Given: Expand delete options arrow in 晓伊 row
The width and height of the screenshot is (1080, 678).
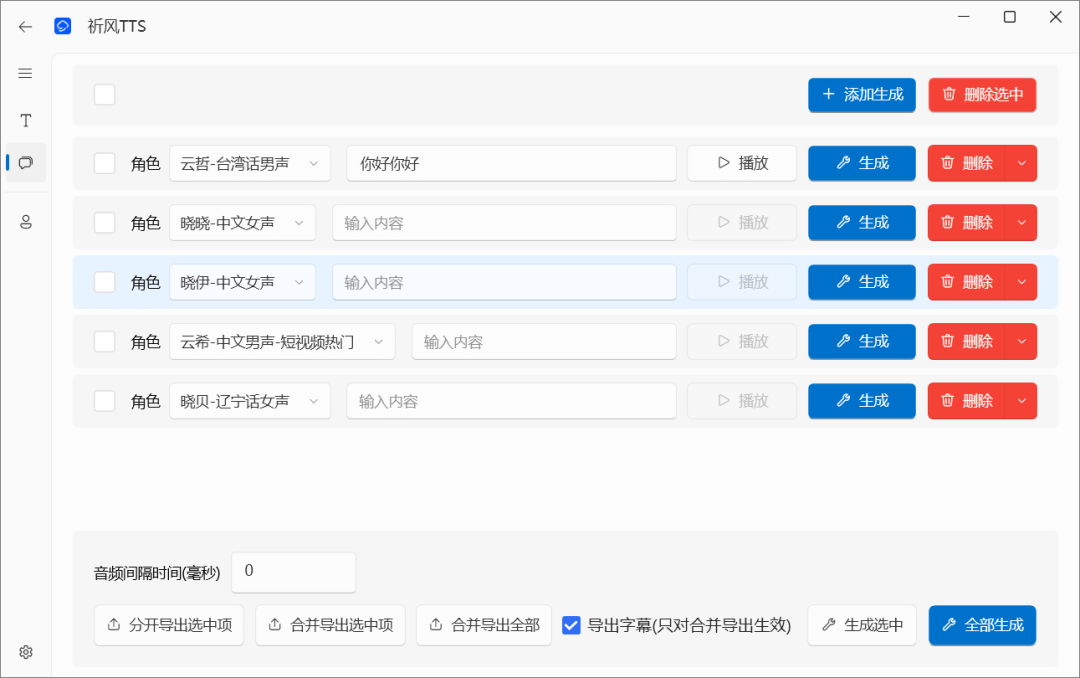Looking at the screenshot, I should tap(1021, 282).
